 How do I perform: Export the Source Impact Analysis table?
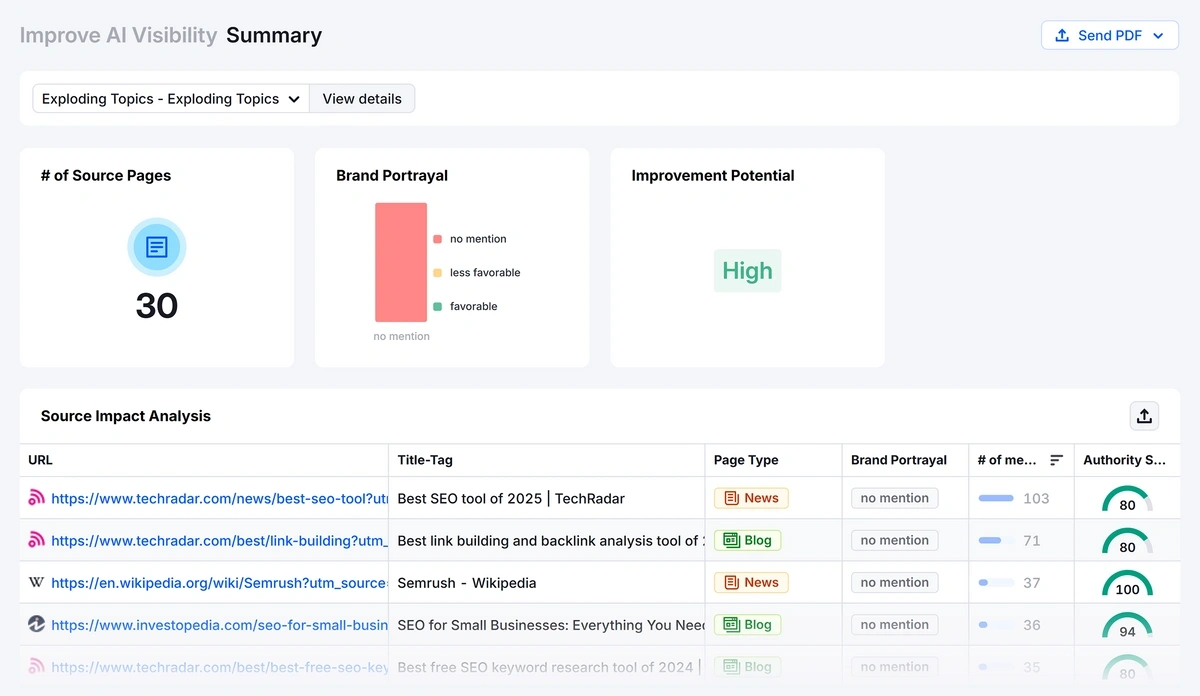point(1144,416)
